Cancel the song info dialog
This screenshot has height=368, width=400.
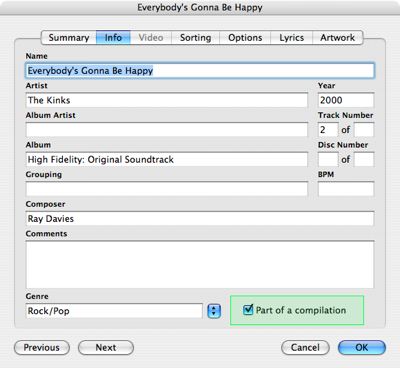click(x=305, y=348)
